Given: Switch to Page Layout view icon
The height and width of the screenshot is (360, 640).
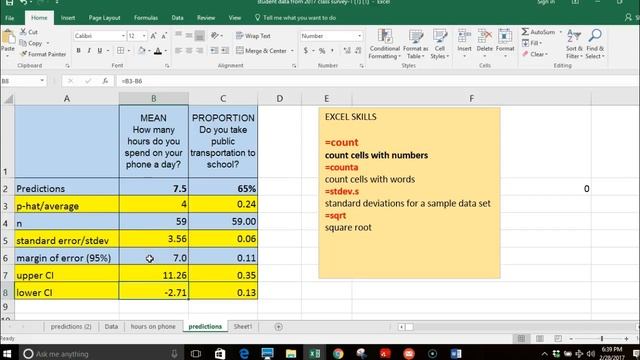Looking at the screenshot, I should coord(540,338).
